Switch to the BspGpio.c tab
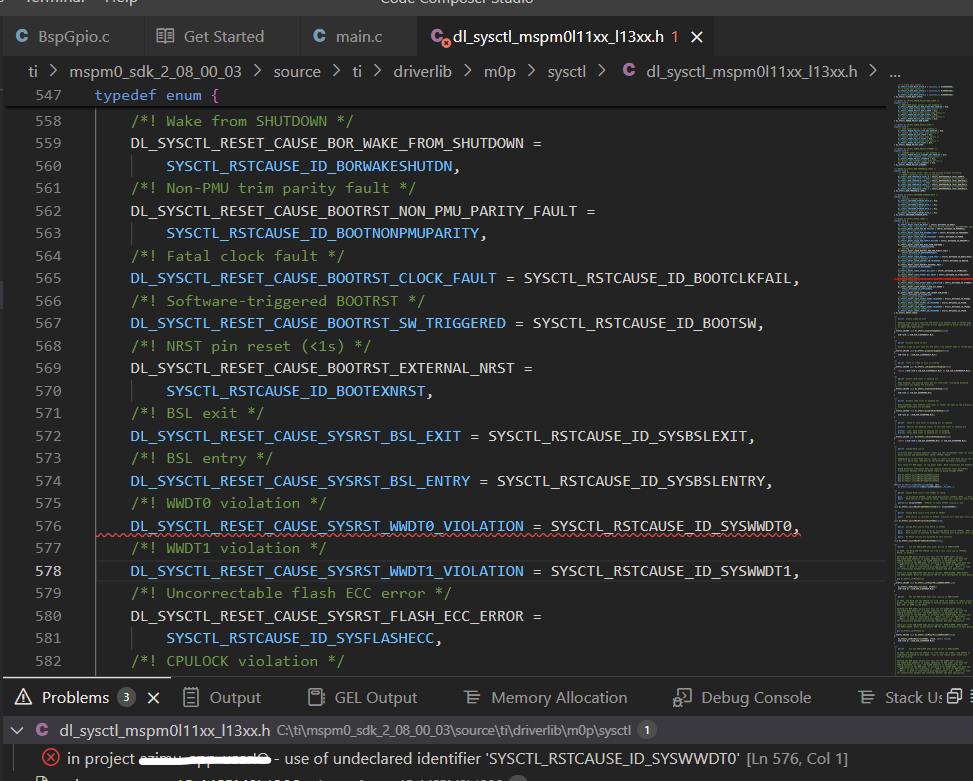The width and height of the screenshot is (973, 781). pyautogui.click(x=73, y=37)
